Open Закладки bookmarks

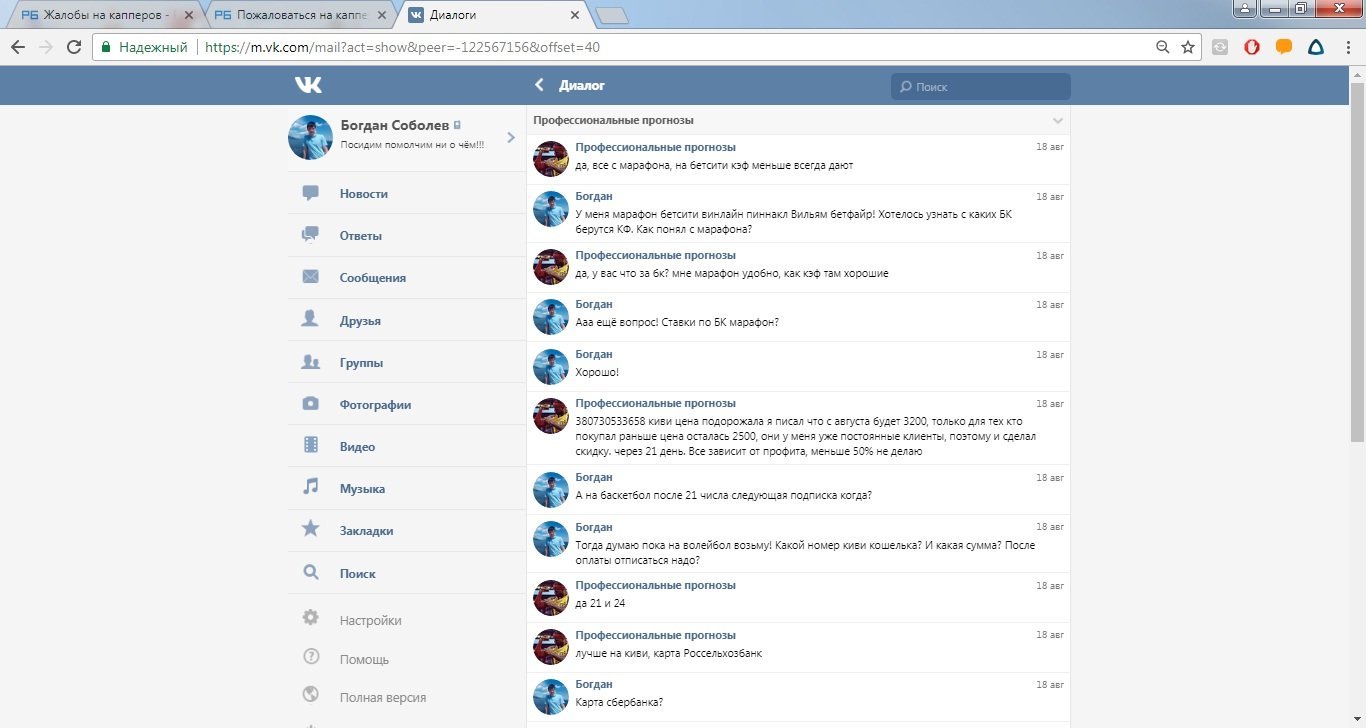[x=366, y=531]
